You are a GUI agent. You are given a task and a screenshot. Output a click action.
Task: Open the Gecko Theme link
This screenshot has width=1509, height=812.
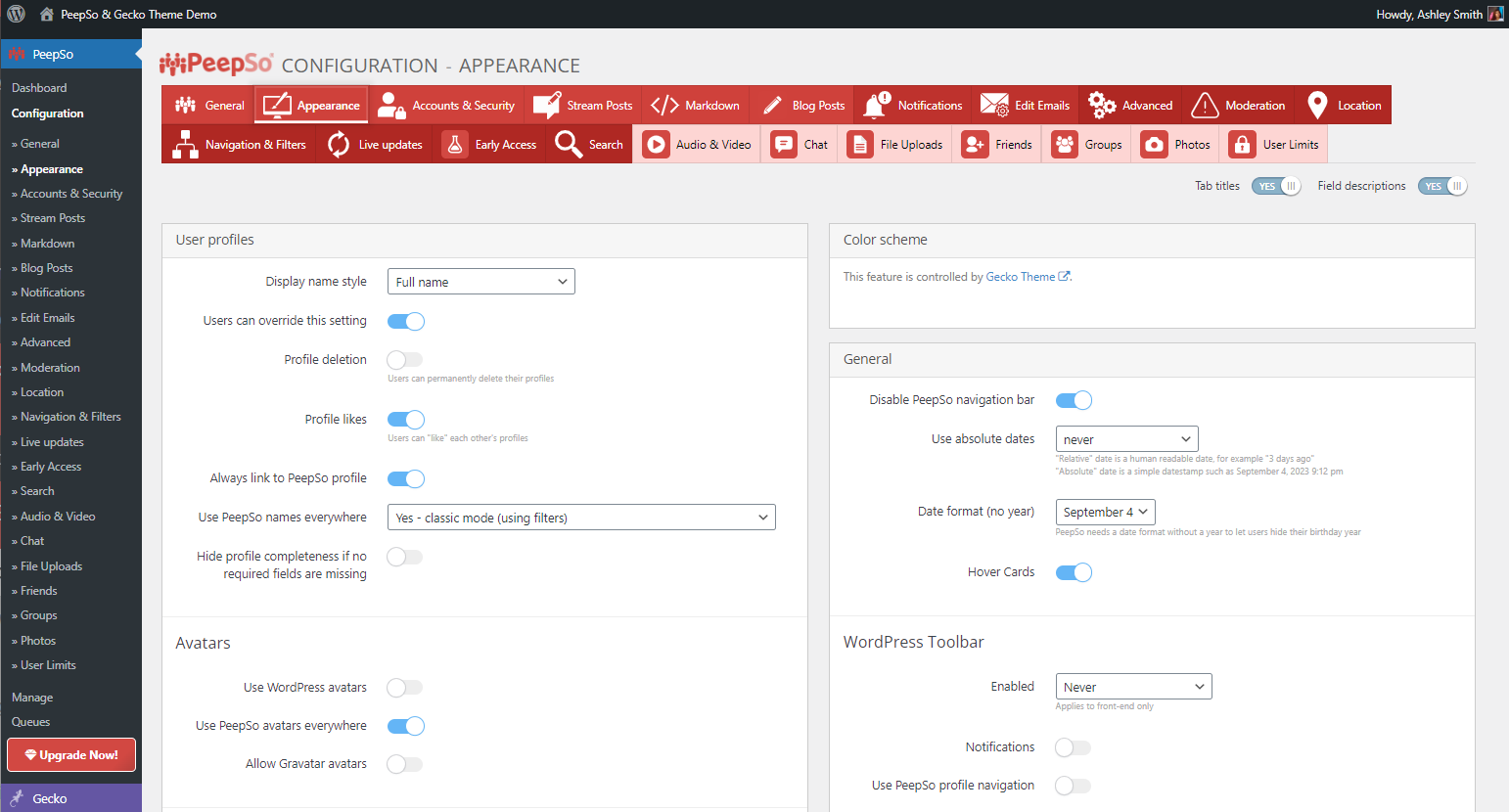[x=1028, y=277]
